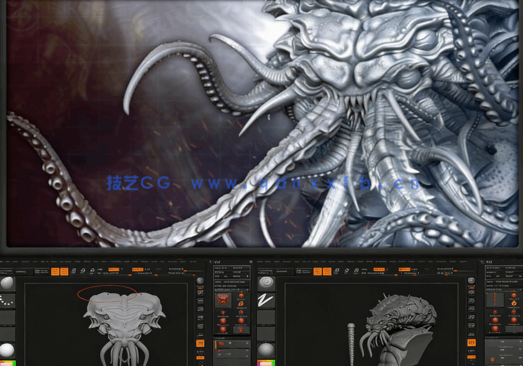
Task: Toggle Persp perspective icon in left ZBrush window
Action: [200, 326]
